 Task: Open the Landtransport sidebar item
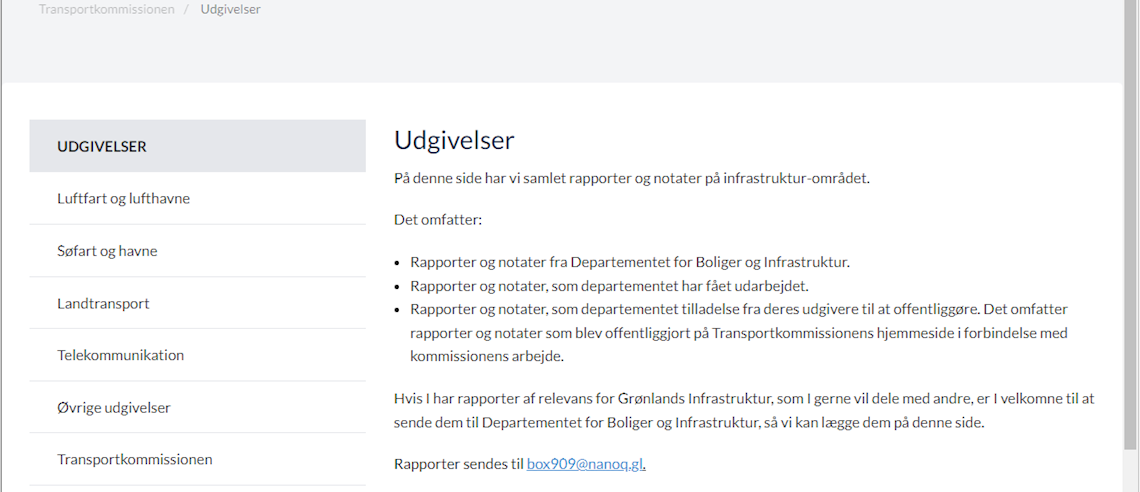click(103, 303)
